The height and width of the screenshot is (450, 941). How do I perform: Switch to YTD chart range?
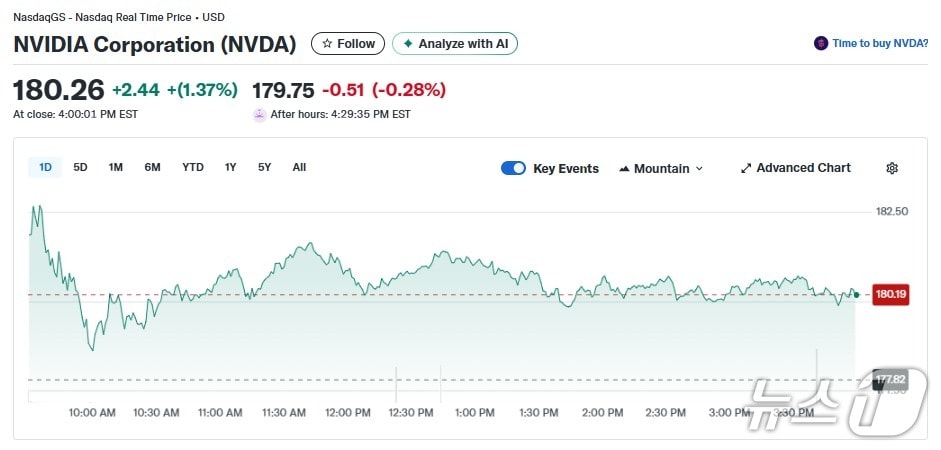[x=193, y=167]
